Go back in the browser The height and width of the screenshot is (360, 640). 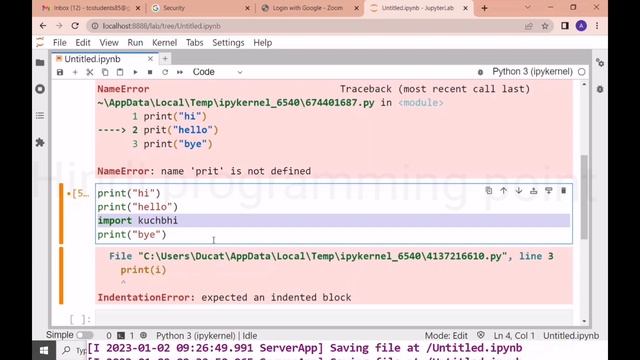click(x=43, y=26)
